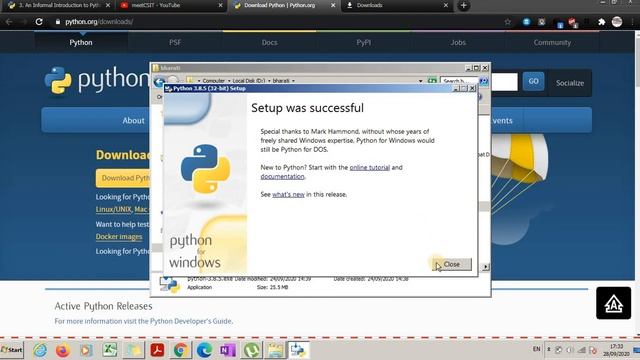Open the PSF menu on python.org
This screenshot has width=640, height=360.
[x=175, y=42]
